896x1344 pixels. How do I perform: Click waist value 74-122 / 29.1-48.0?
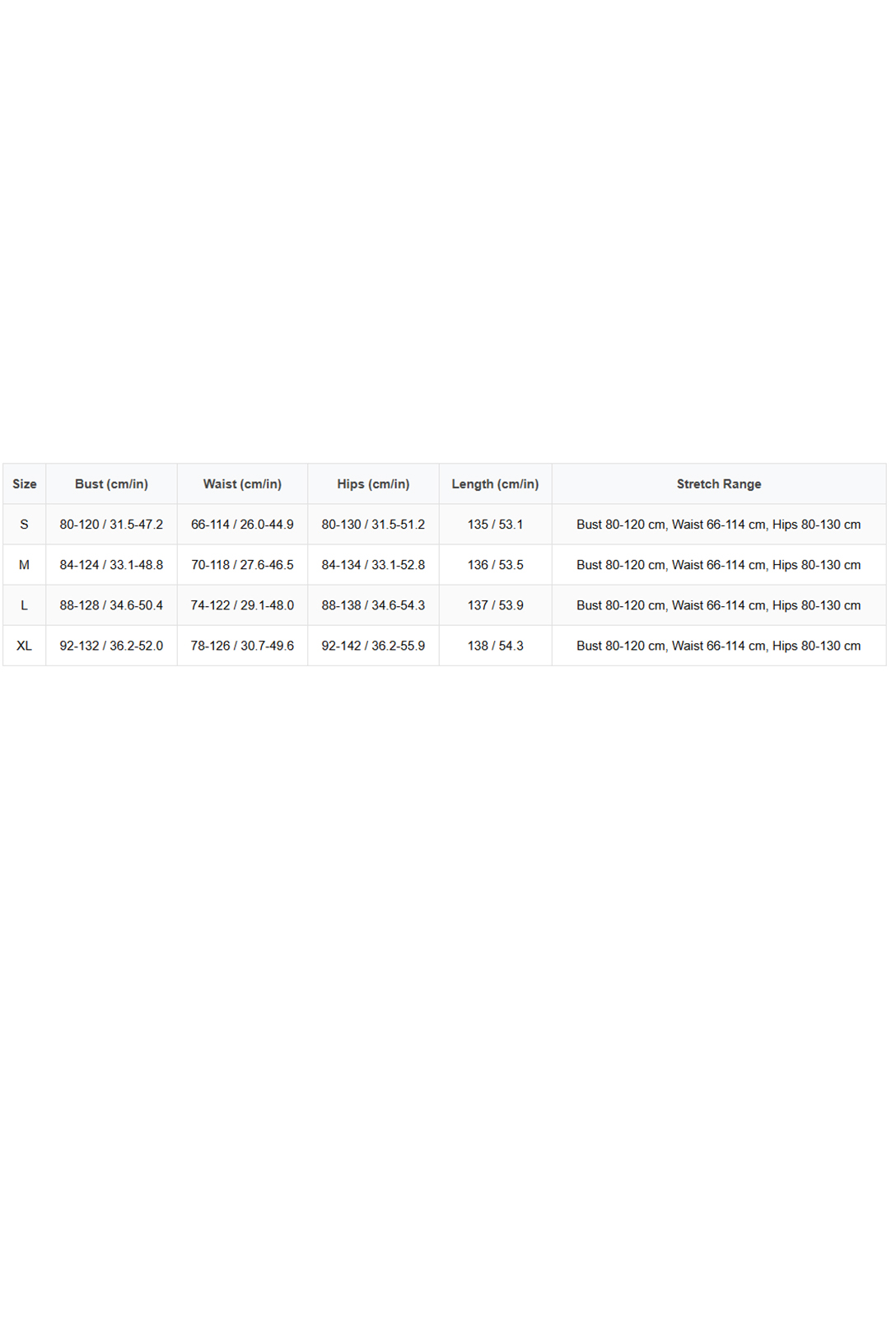click(242, 605)
